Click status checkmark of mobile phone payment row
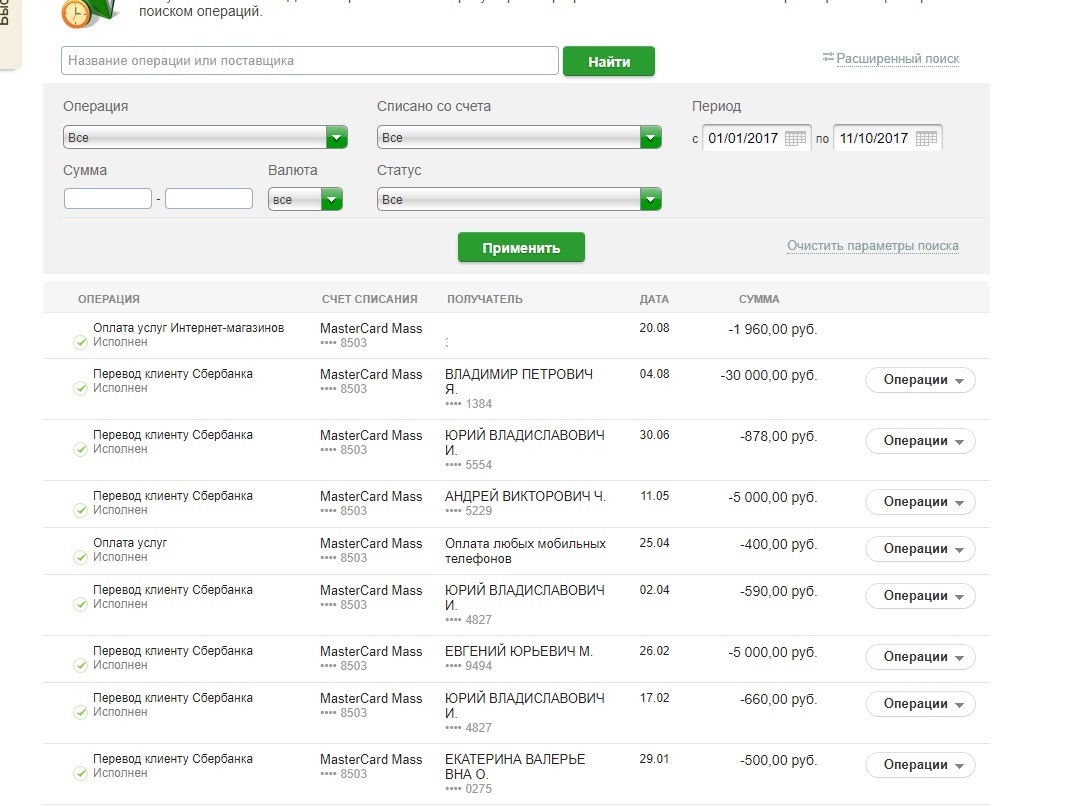 (x=81, y=558)
